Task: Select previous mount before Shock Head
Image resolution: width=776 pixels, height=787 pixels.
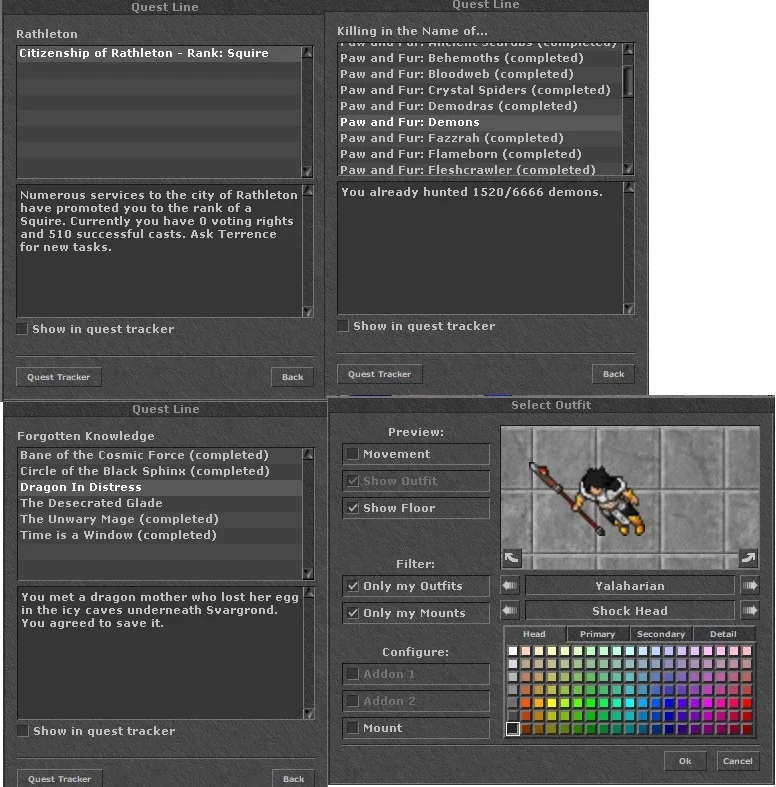Action: 510,611
